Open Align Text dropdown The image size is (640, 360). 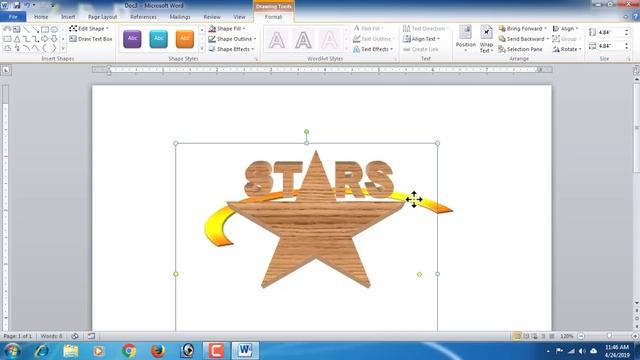[422, 39]
